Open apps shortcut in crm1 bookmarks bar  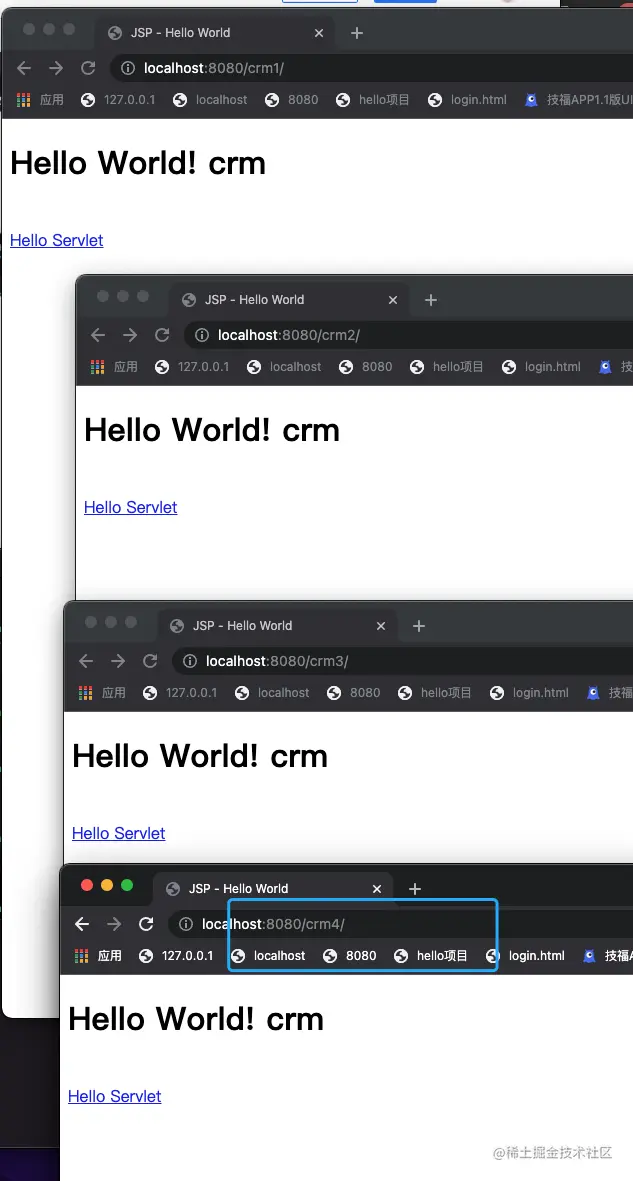pos(41,99)
